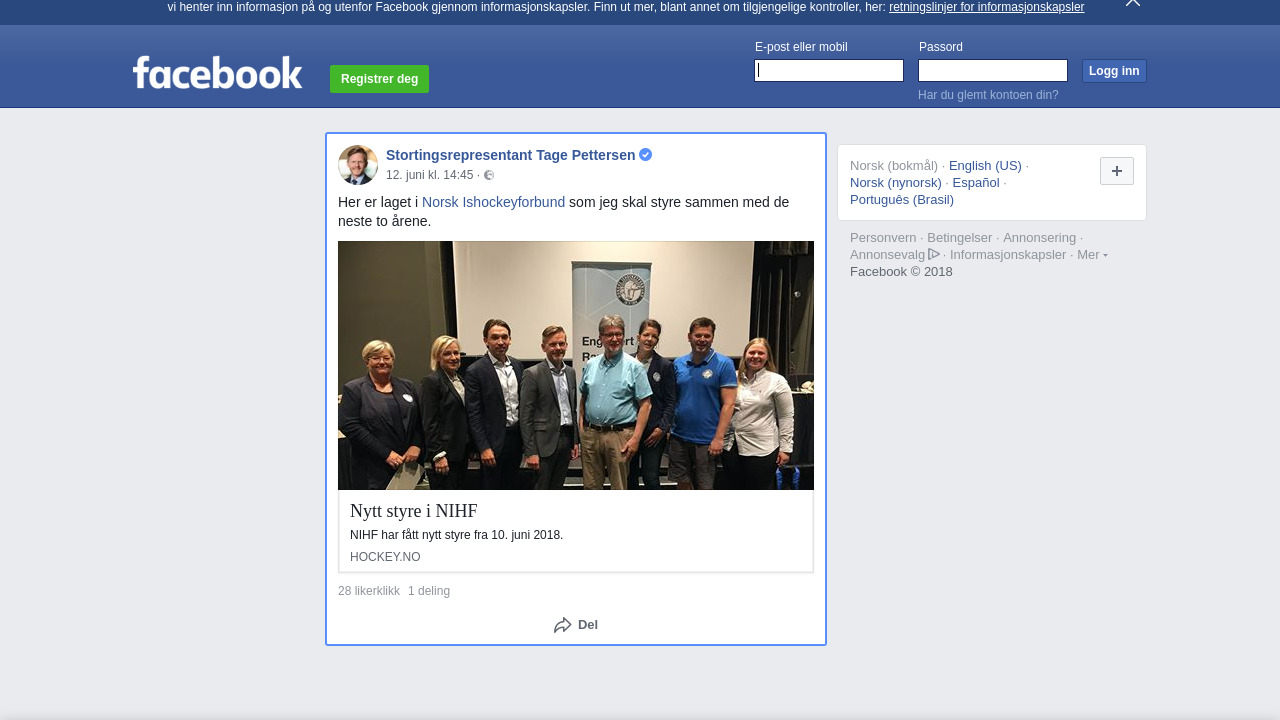
Task: Open retningslinjer for informasjonskapsler link
Action: (x=986, y=7)
